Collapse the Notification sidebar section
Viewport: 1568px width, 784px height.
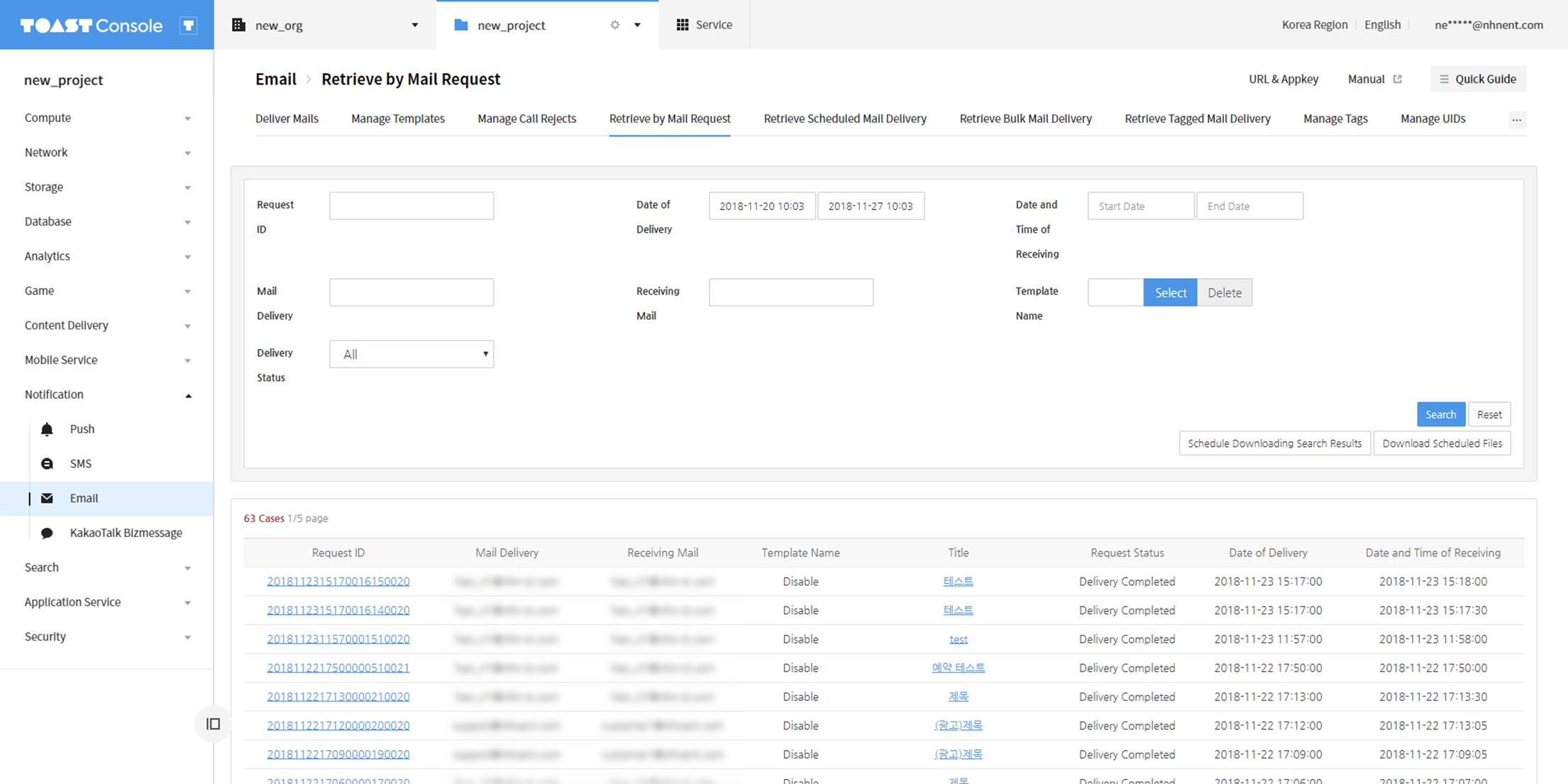pos(188,395)
